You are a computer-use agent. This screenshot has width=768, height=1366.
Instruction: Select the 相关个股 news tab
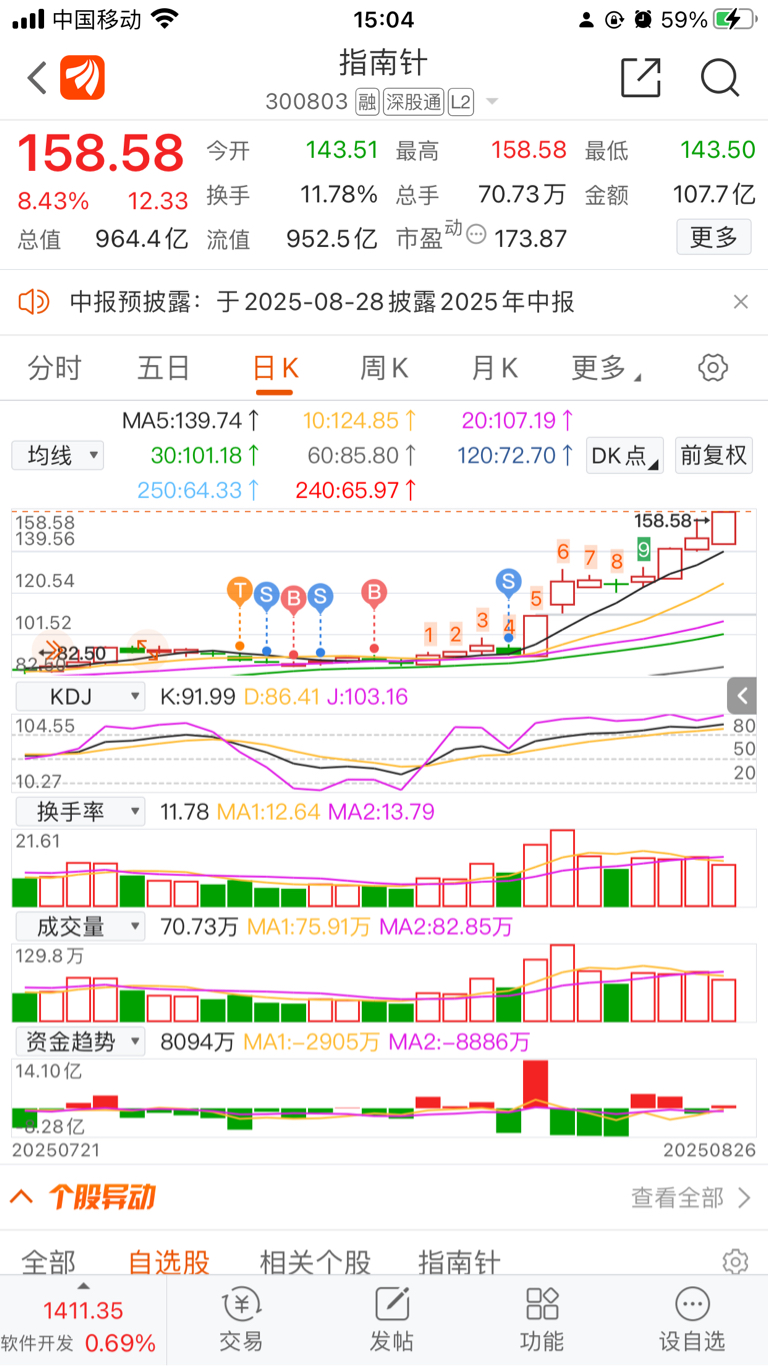tap(315, 1262)
